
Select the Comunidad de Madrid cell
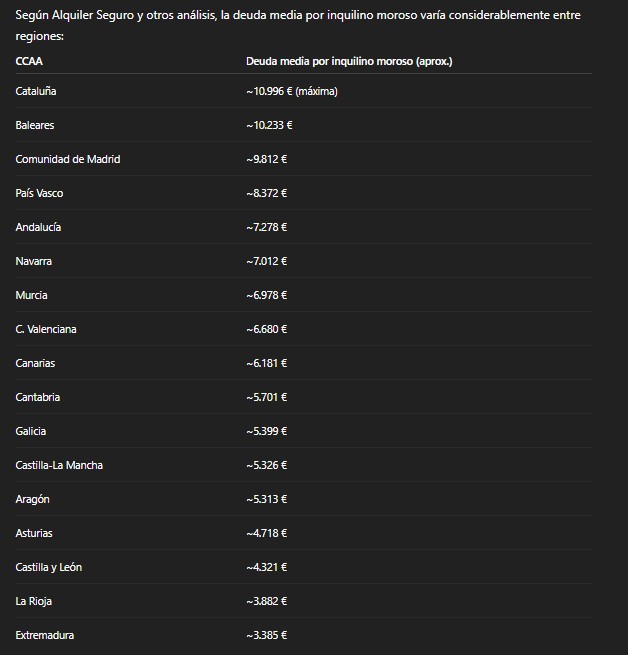point(68,159)
